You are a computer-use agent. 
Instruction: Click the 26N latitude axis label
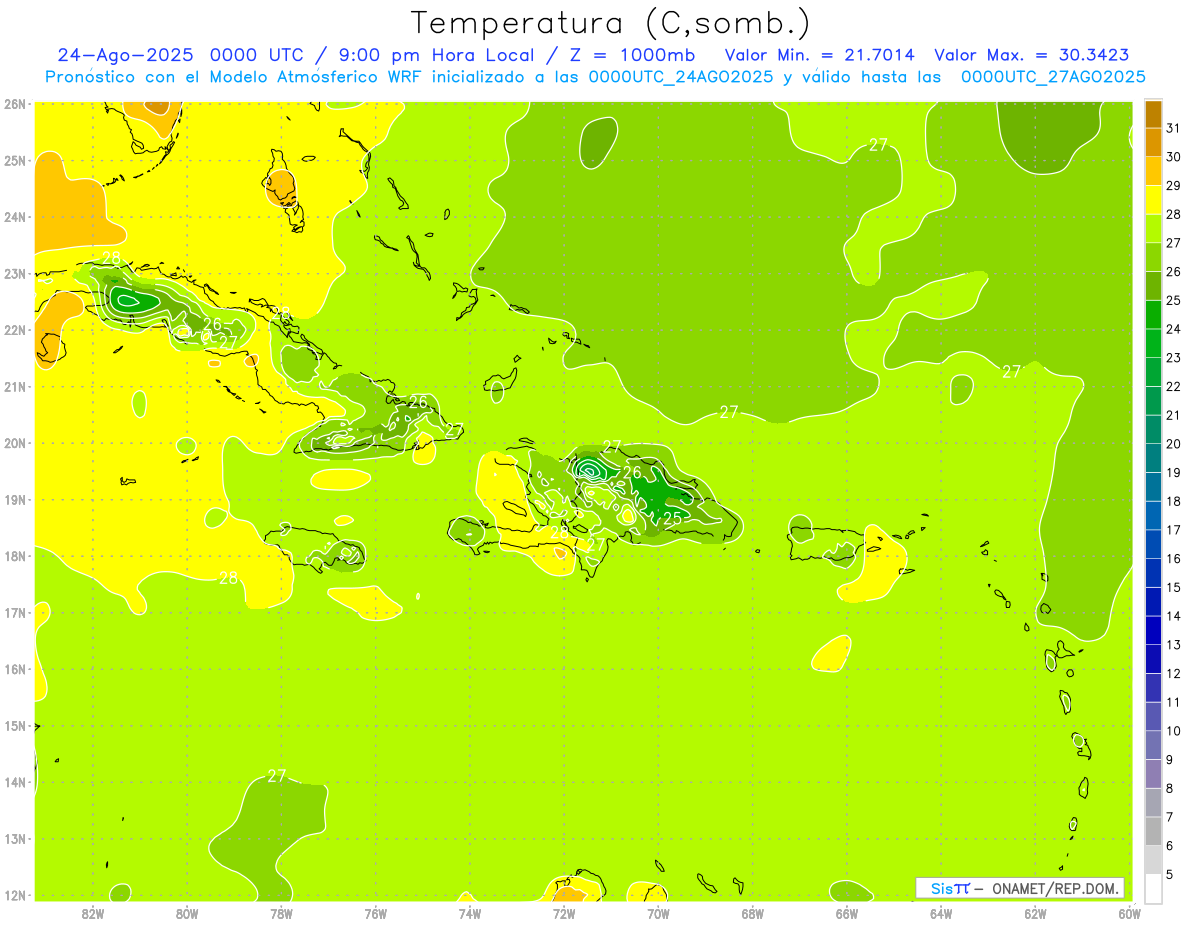[15, 104]
